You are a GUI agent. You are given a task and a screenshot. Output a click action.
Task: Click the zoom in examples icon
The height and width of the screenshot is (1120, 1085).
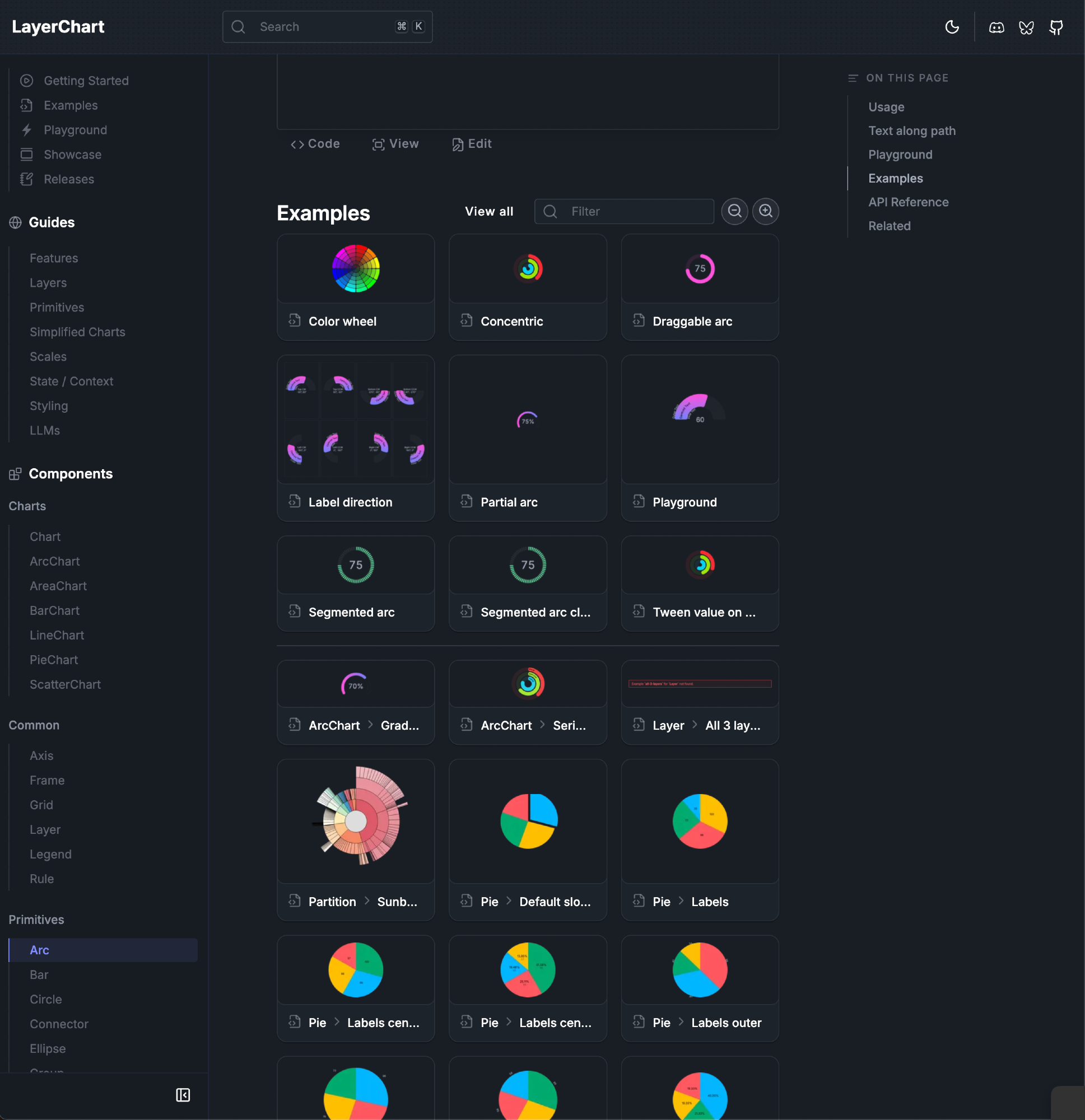coord(766,212)
